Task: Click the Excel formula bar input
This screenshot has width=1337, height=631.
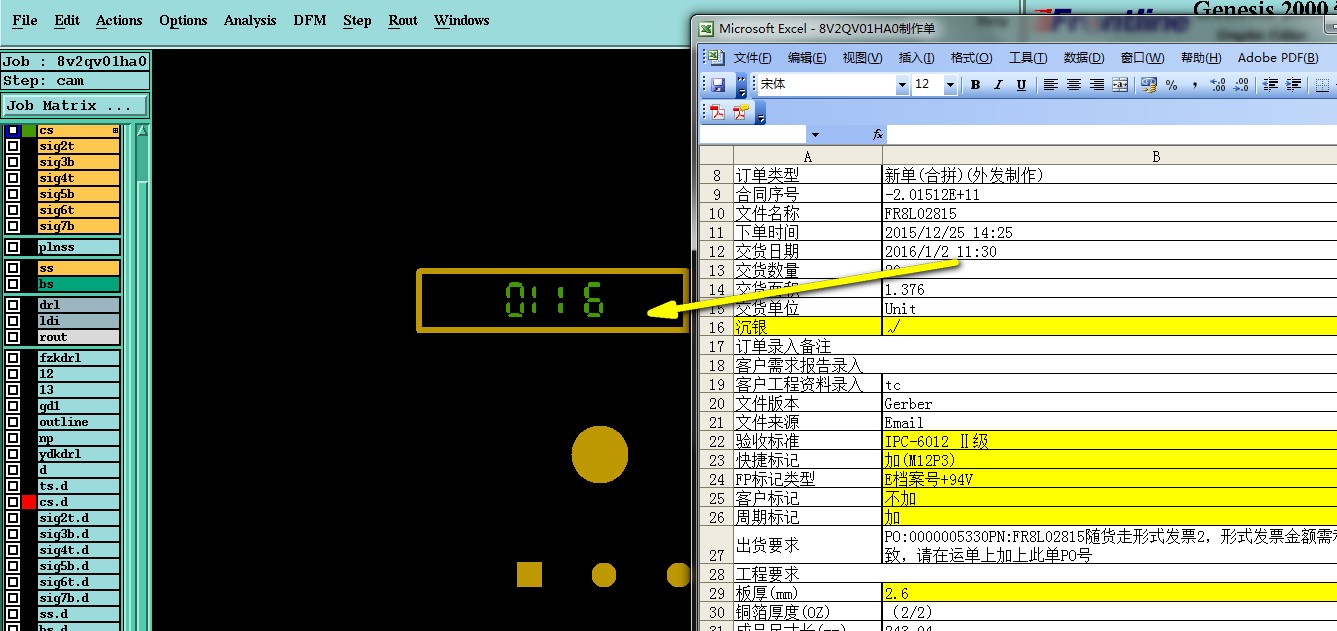Action: [1112, 135]
